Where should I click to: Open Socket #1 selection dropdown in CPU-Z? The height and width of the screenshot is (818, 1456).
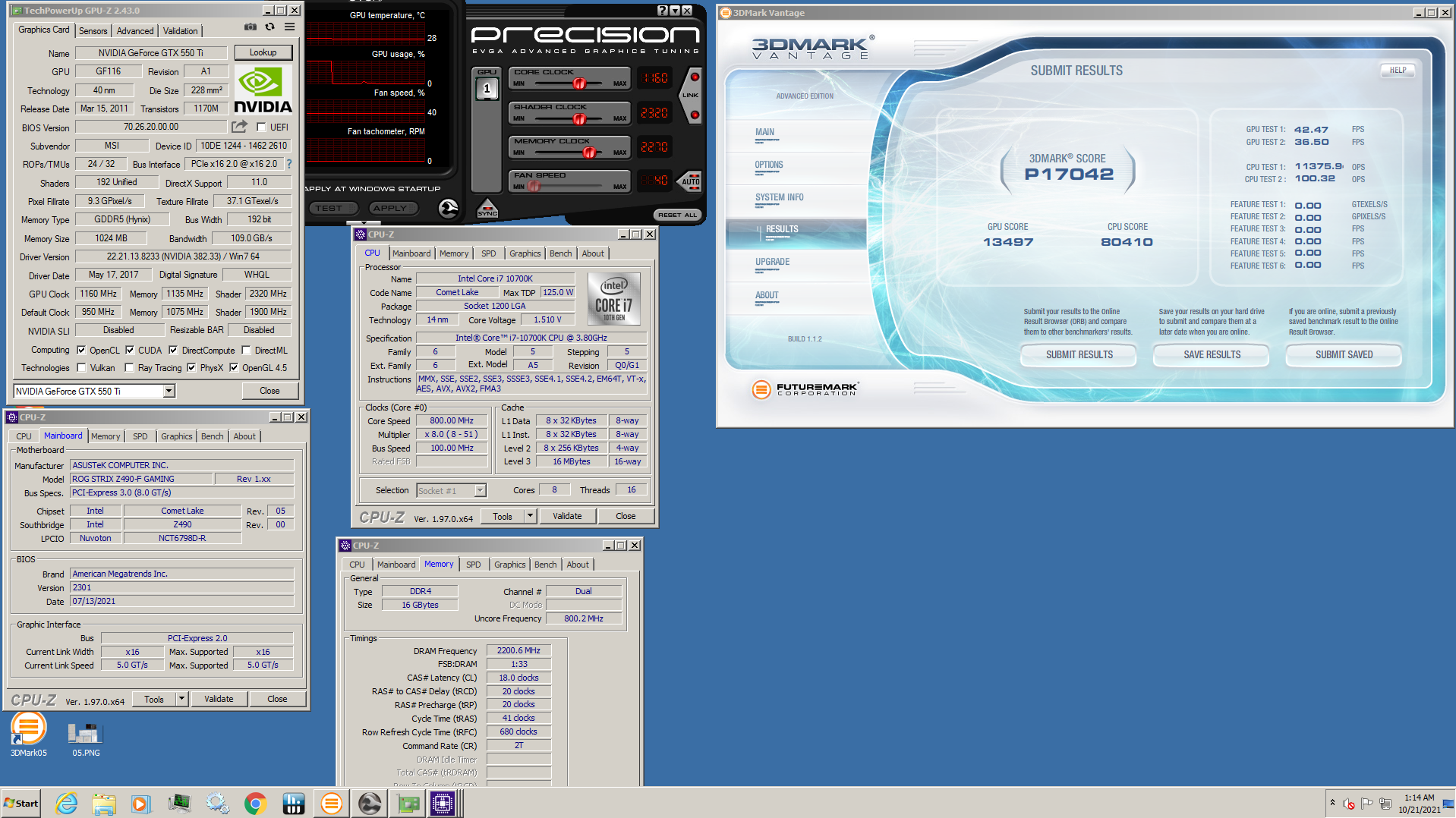click(x=480, y=491)
